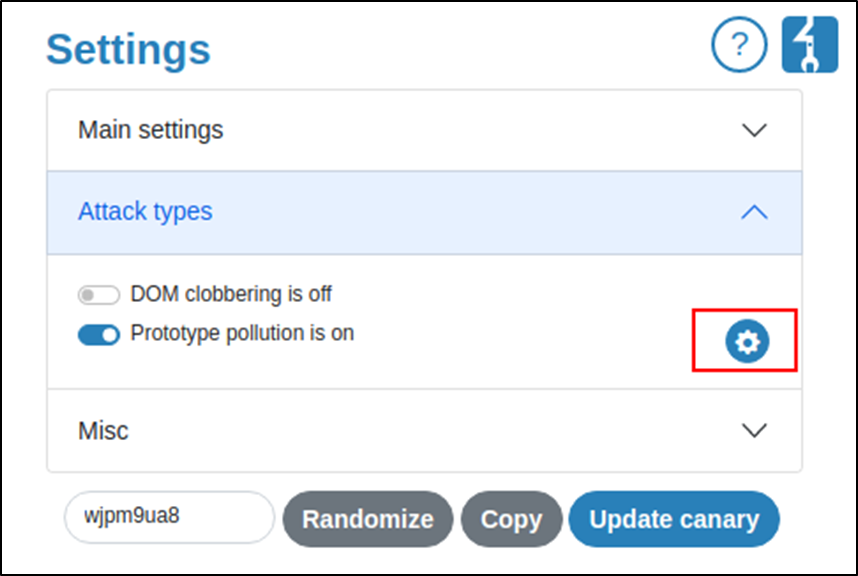858x576 pixels.
Task: Click the 'Prototype pollution is on' label
Action: 242,333
